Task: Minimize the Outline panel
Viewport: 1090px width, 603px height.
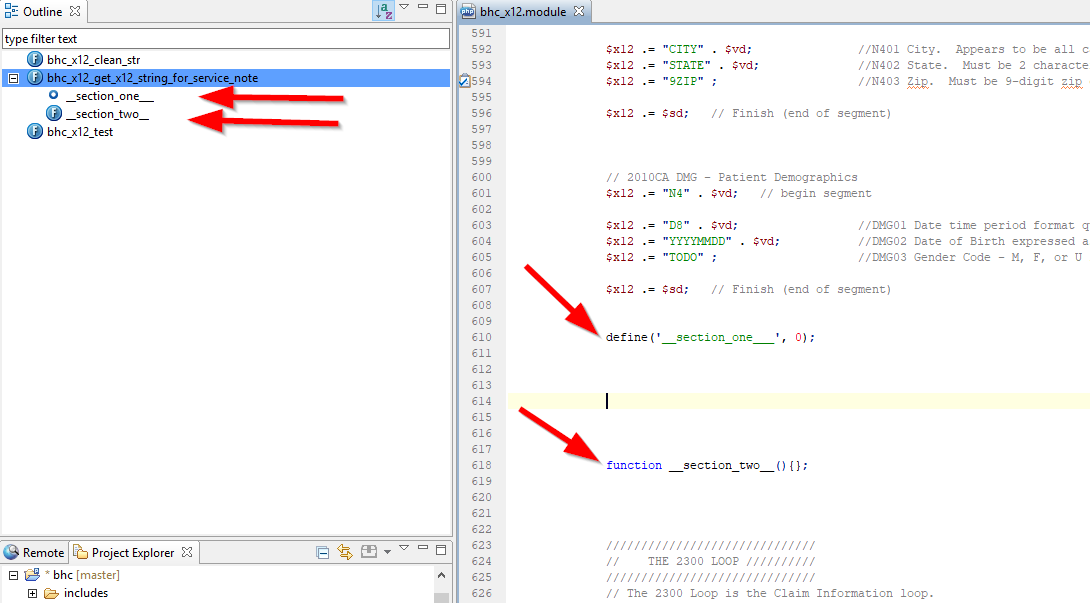Action: 423,7
